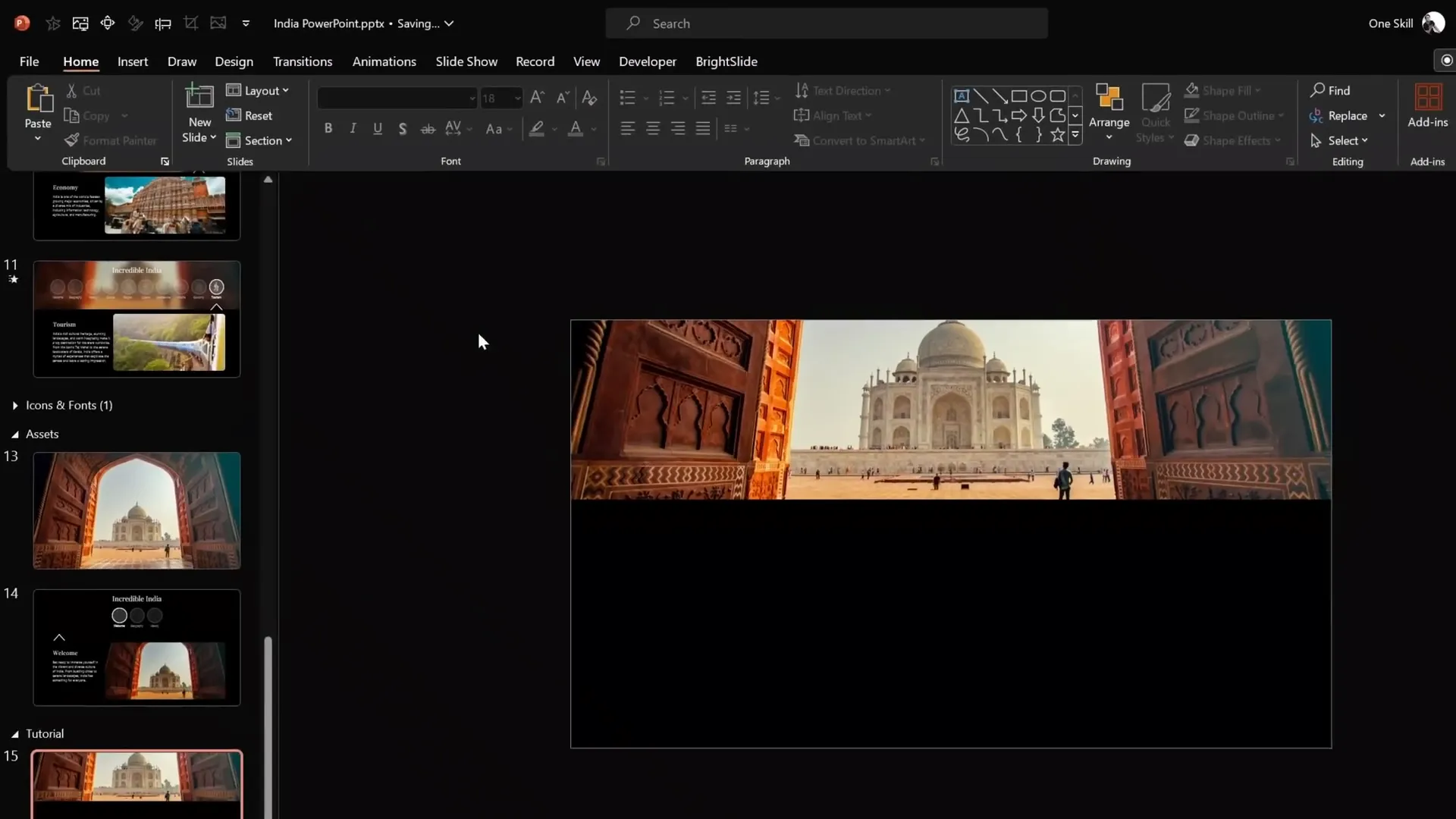This screenshot has height=819, width=1456.
Task: Open the Arrange tool
Action: coord(1109,106)
